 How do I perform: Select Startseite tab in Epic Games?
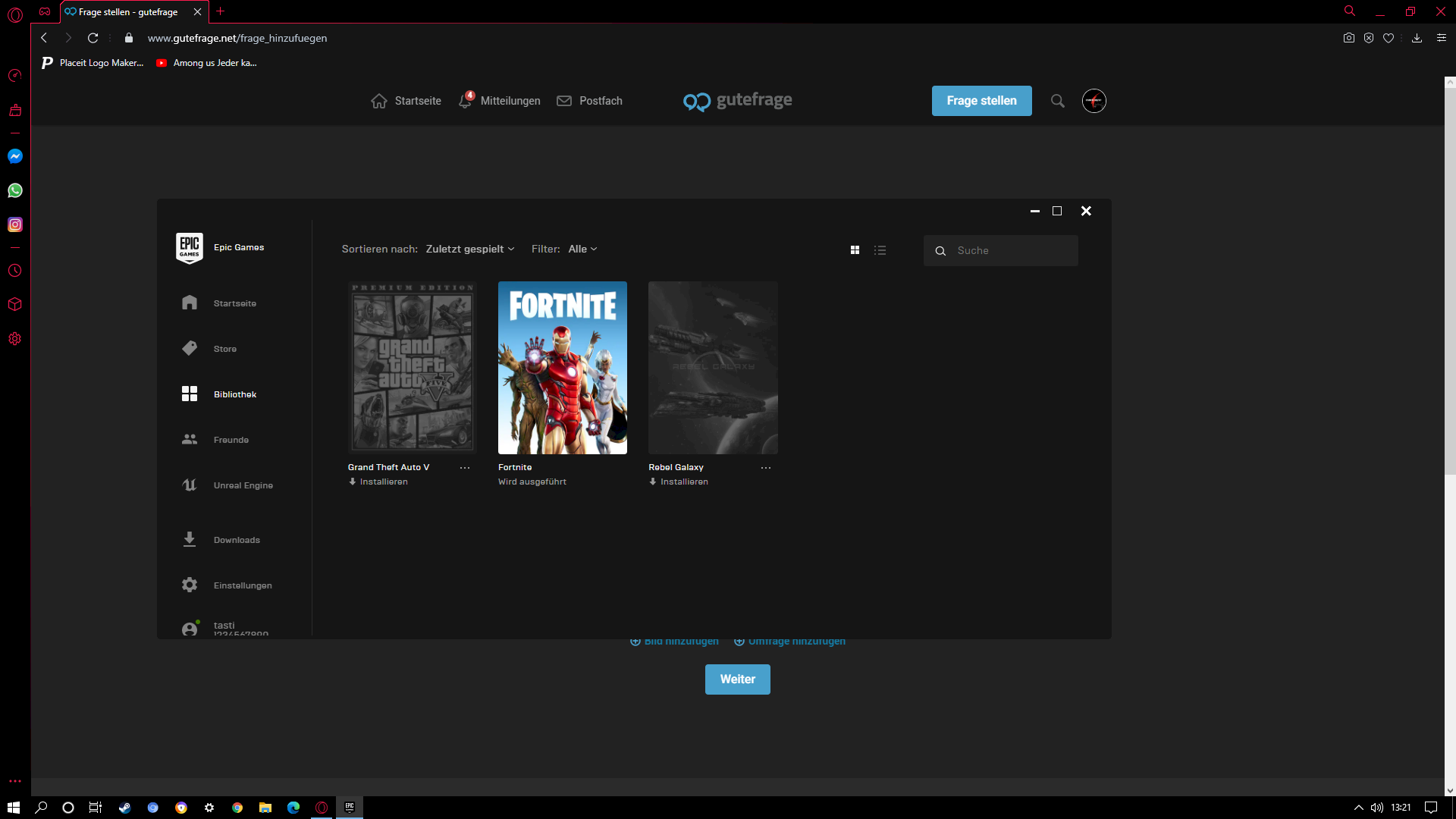[235, 303]
